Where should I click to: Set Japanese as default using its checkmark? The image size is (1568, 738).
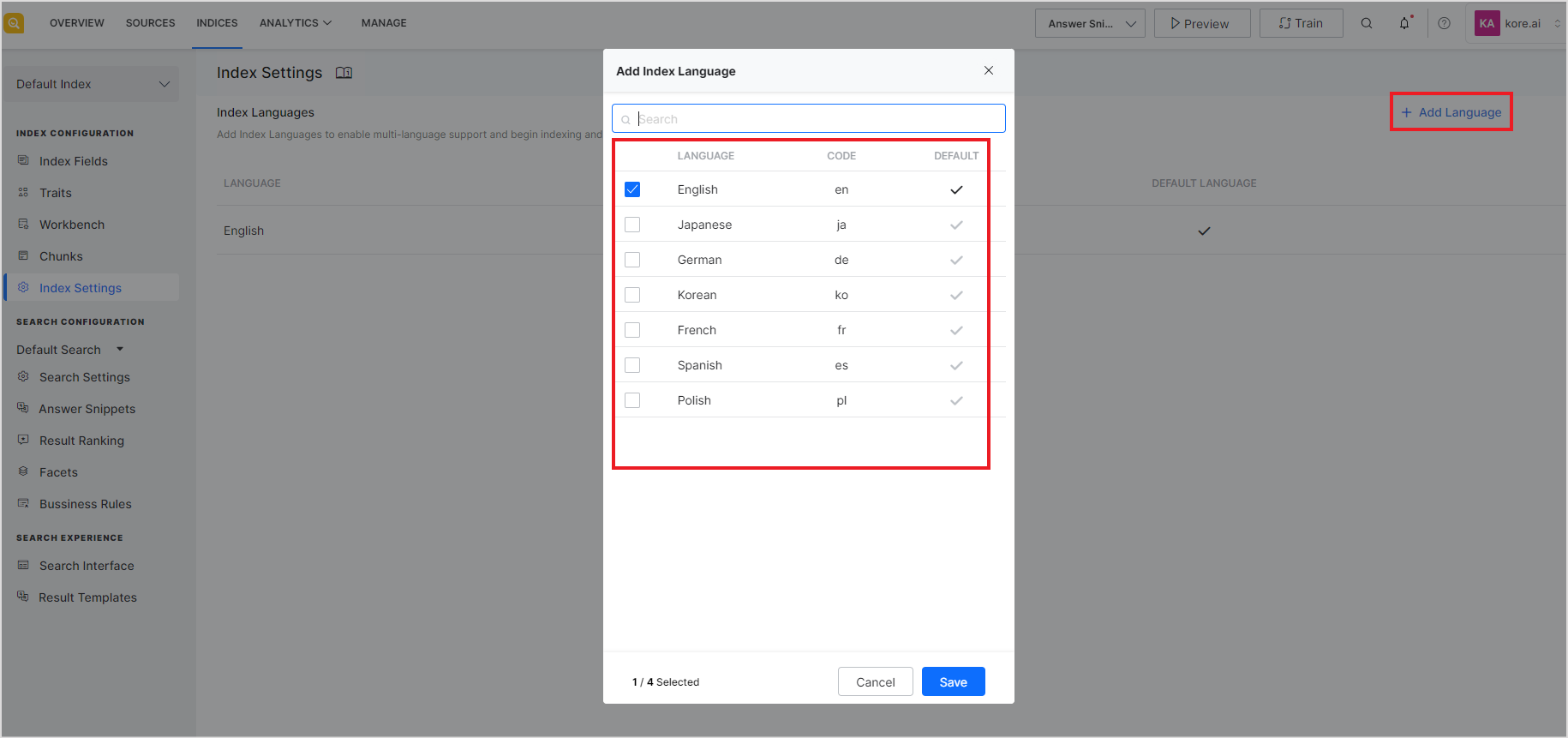956,225
